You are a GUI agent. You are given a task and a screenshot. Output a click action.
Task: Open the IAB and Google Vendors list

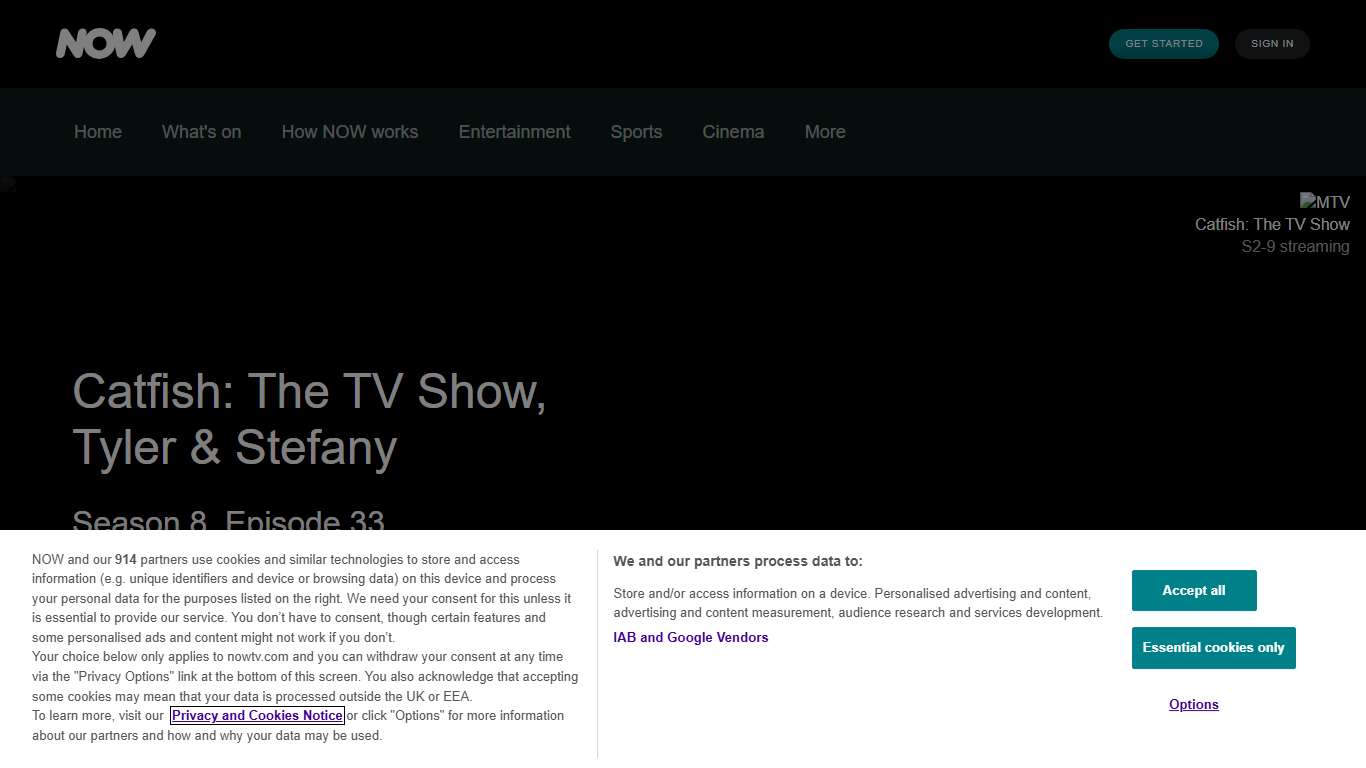tap(691, 637)
